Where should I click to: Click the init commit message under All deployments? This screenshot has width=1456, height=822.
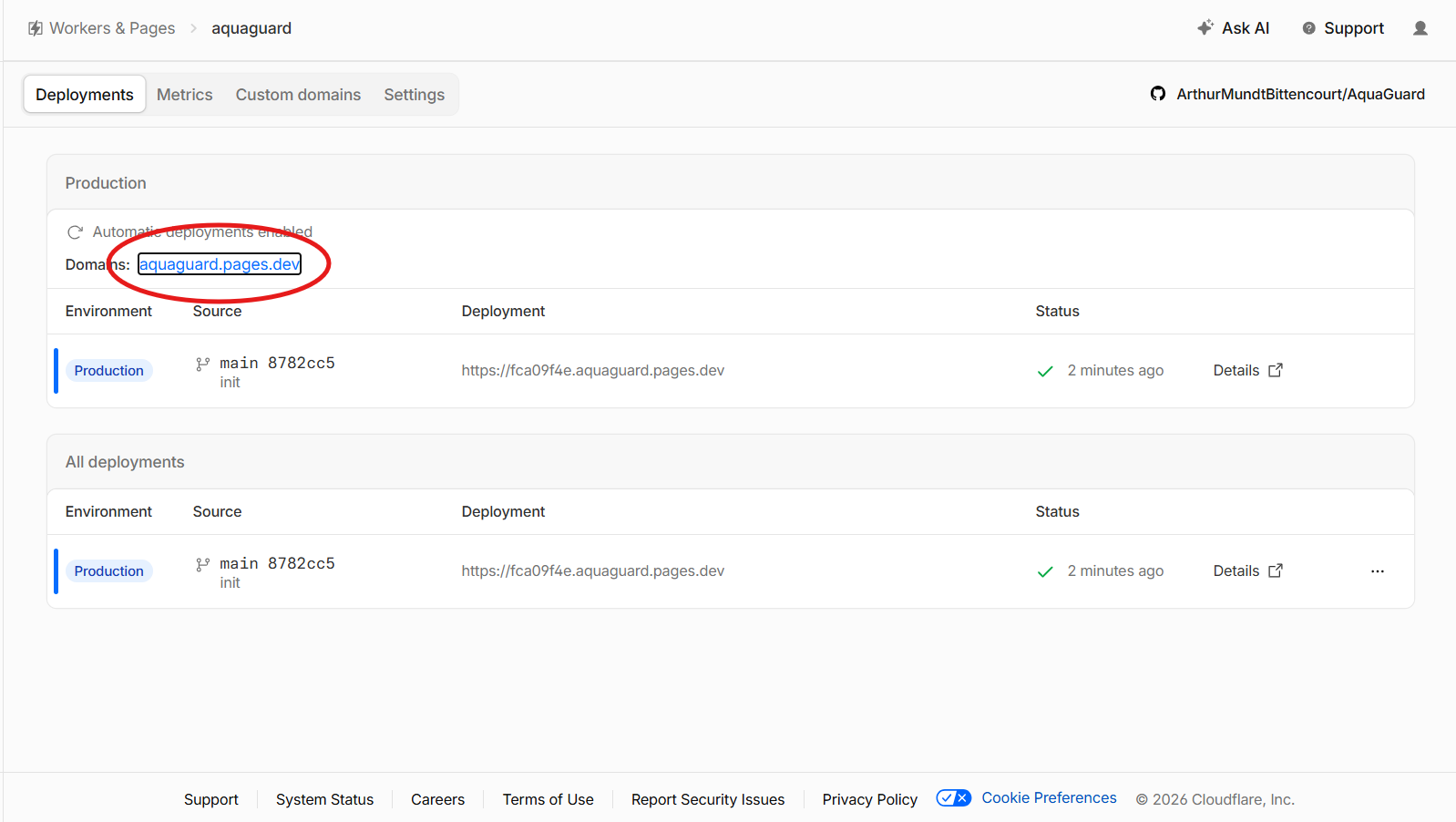tap(230, 583)
